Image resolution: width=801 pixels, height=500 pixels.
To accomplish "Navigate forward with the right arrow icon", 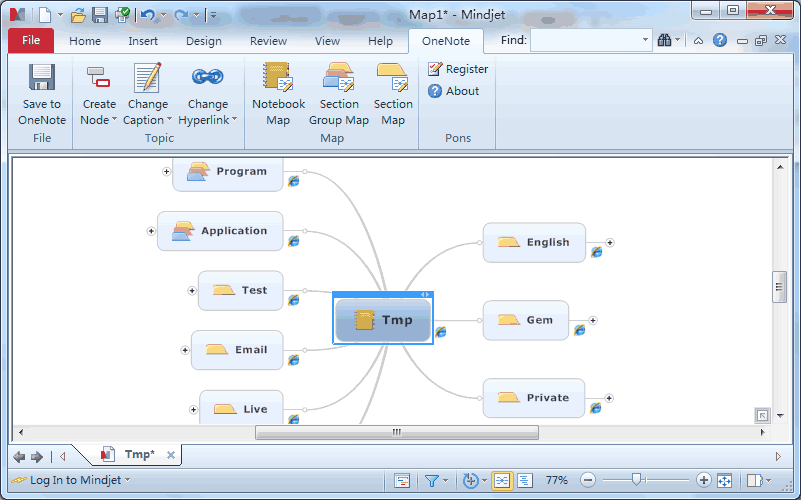I will click(x=37, y=457).
